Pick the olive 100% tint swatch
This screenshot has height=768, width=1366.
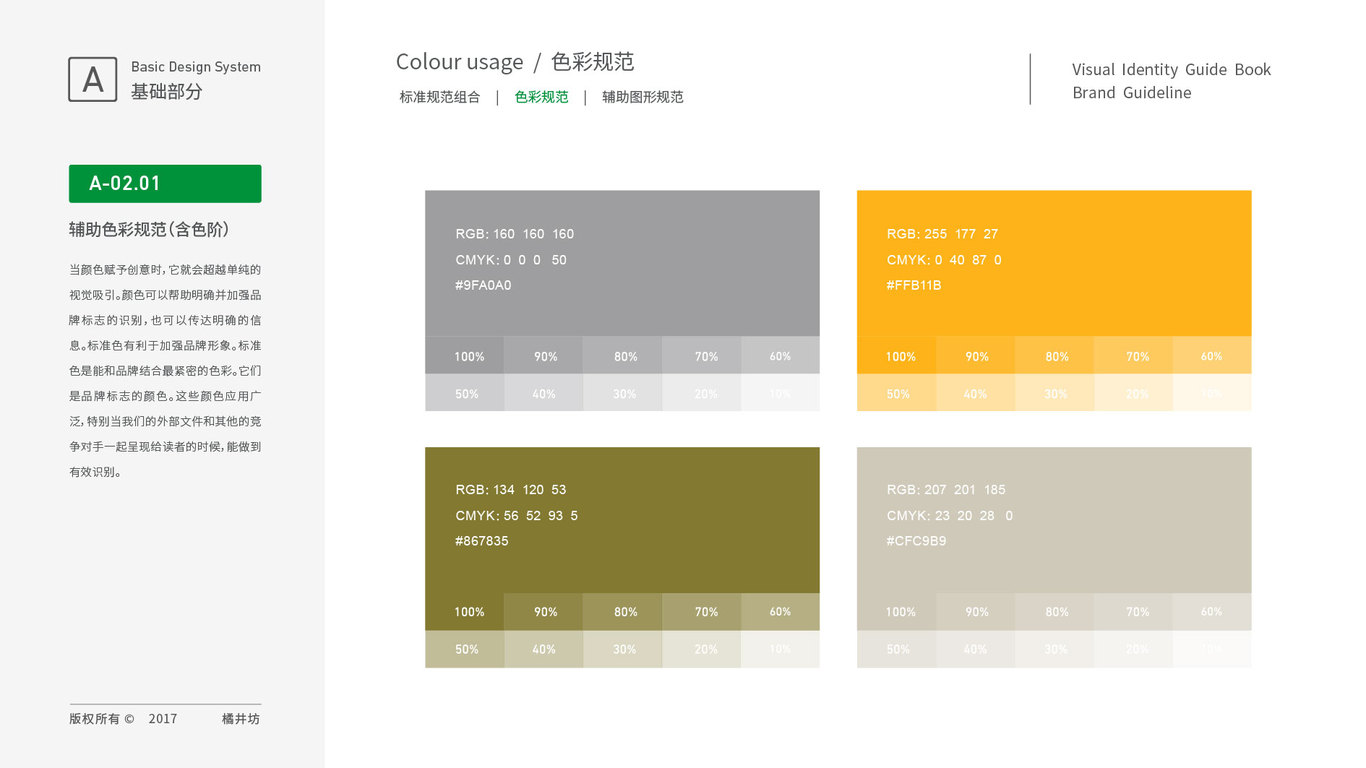[464, 612]
